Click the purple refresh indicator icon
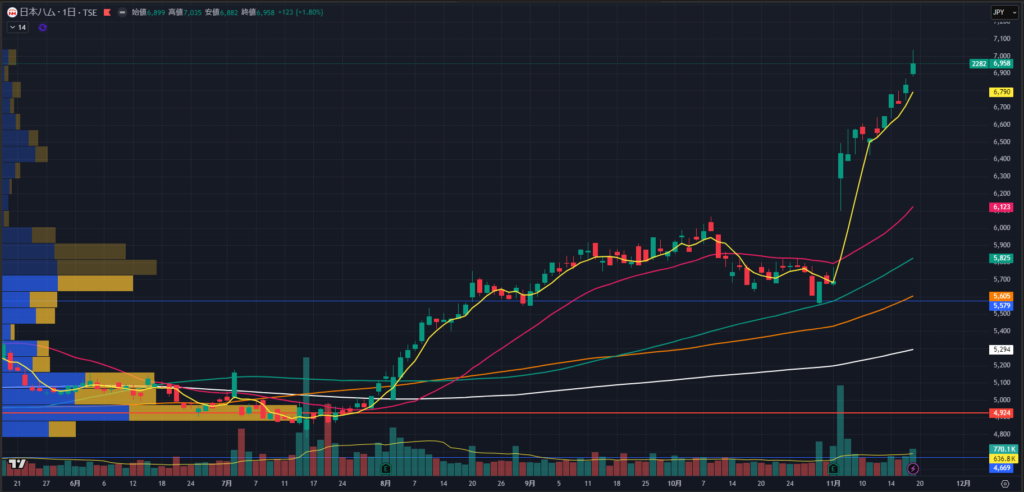 (42, 27)
